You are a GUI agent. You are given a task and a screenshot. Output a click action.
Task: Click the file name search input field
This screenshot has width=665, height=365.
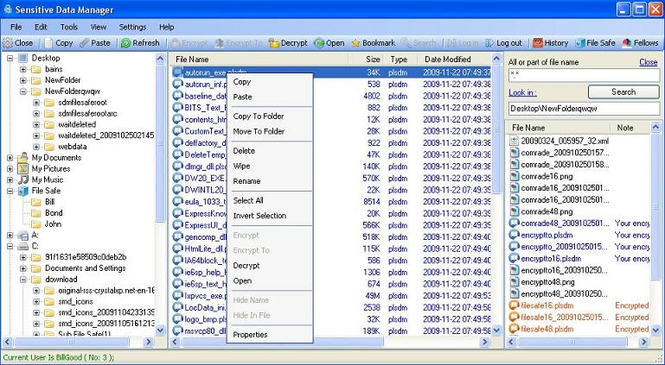click(584, 75)
